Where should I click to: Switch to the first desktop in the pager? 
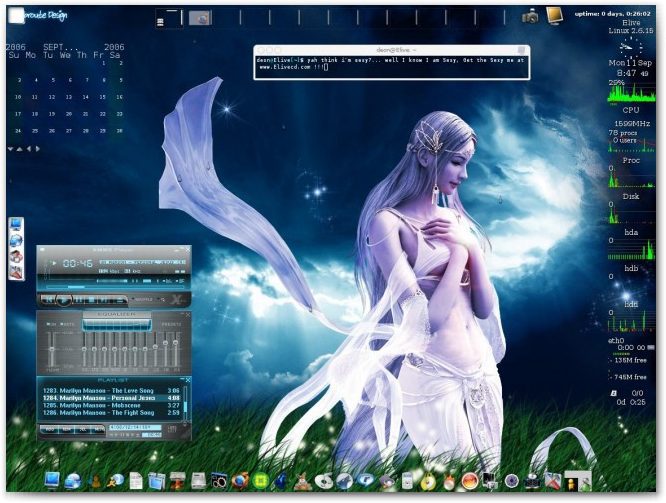tap(169, 18)
